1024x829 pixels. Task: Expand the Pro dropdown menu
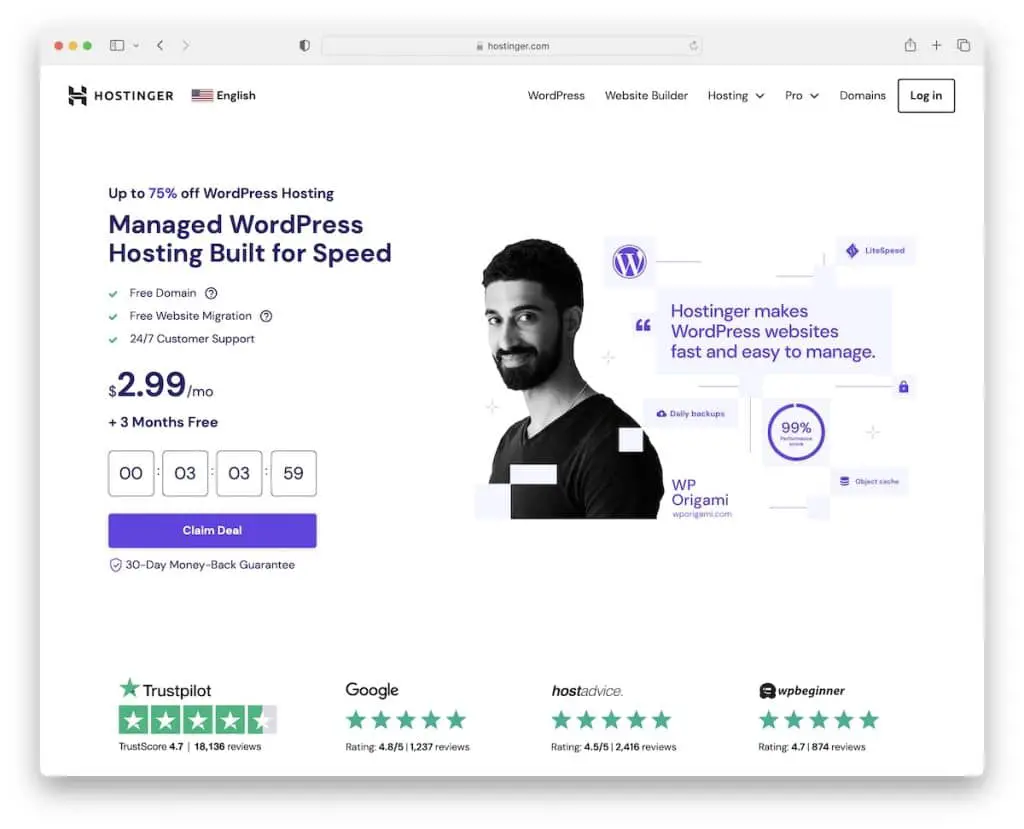click(x=801, y=95)
